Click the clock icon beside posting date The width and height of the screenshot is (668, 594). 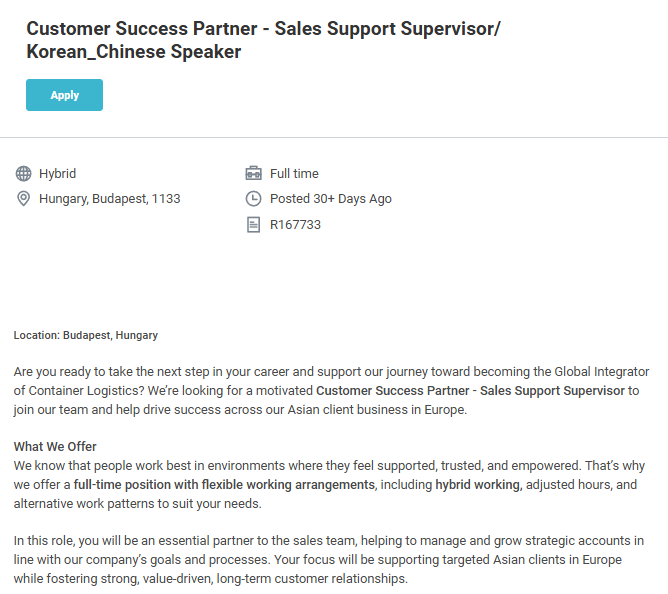[x=253, y=199]
